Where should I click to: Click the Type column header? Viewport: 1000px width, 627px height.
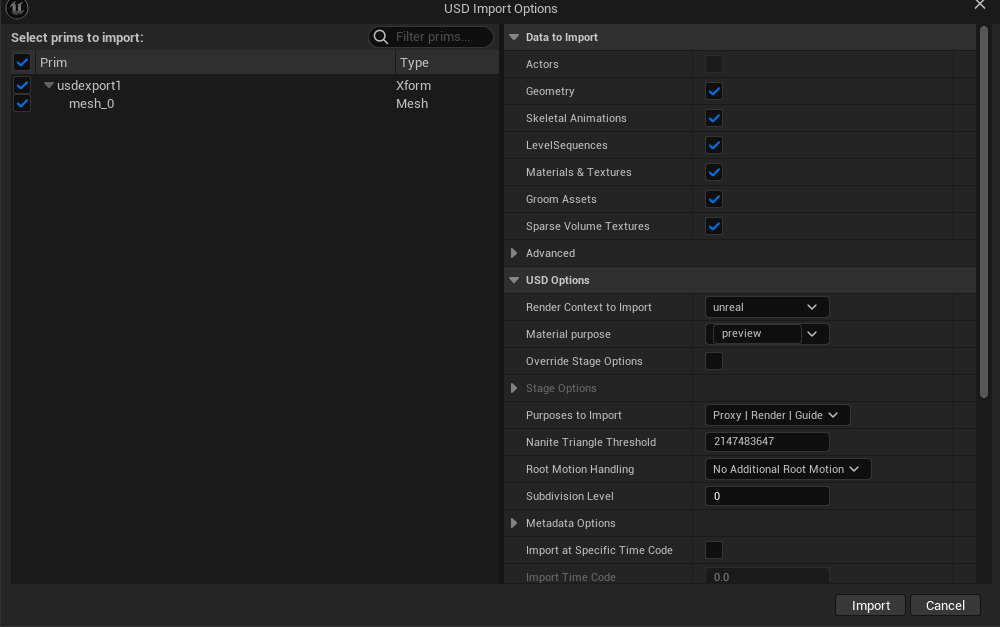[447, 63]
